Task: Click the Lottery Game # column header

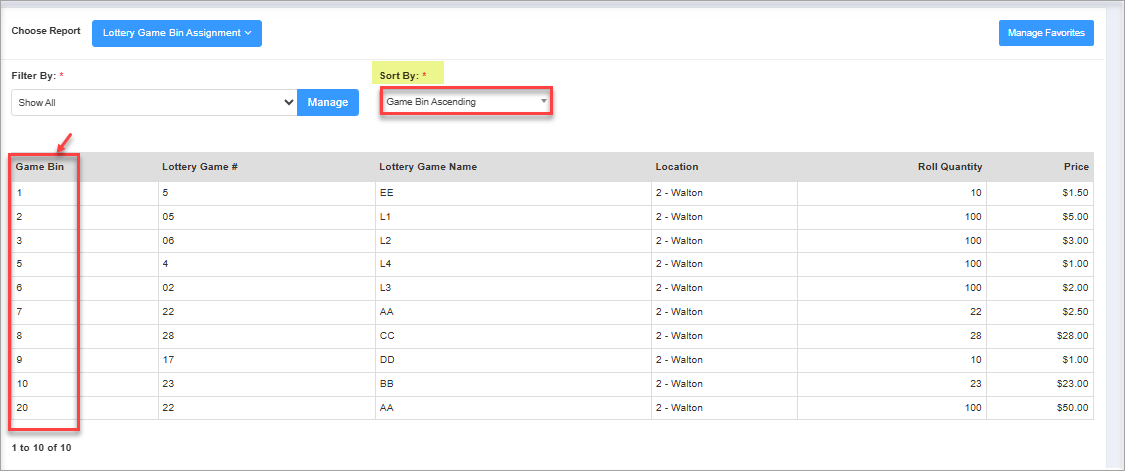Action: tap(199, 167)
